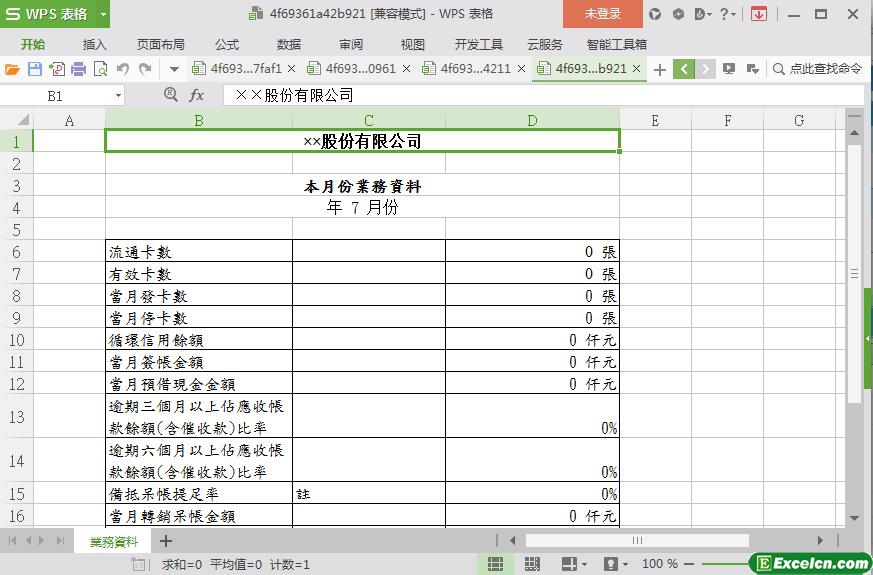Viewport: 873px width, 575px height.
Task: Close document tab 4f693...0961
Action: (x=406, y=69)
